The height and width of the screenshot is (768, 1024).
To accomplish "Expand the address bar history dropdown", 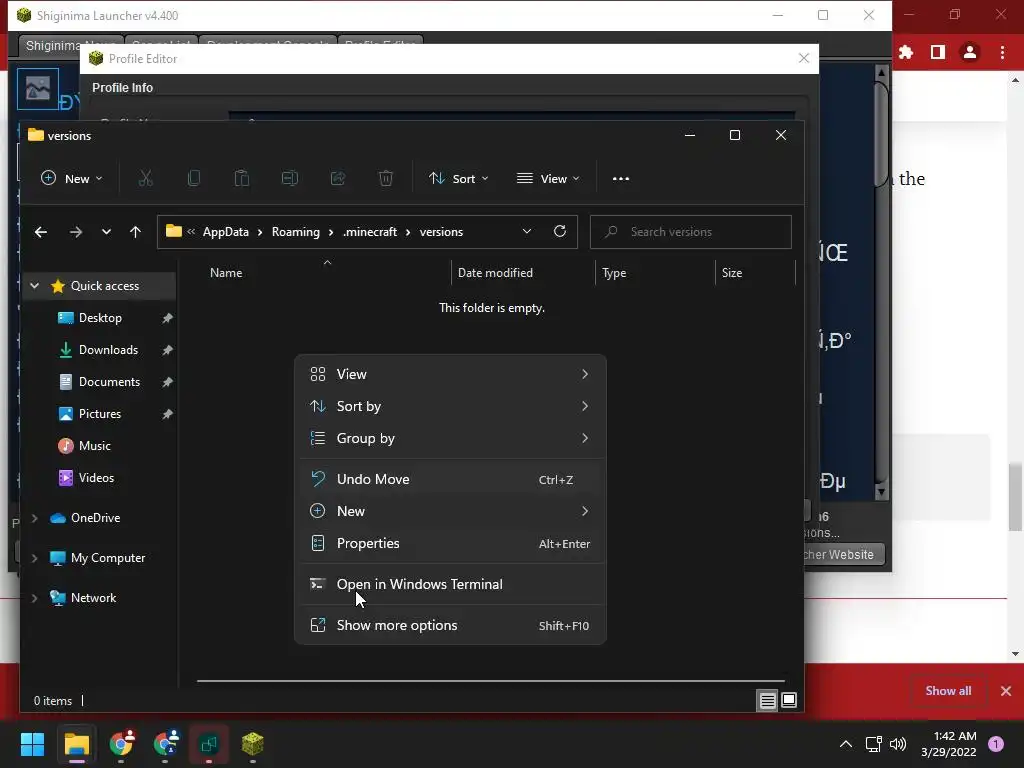I will coord(527,231).
